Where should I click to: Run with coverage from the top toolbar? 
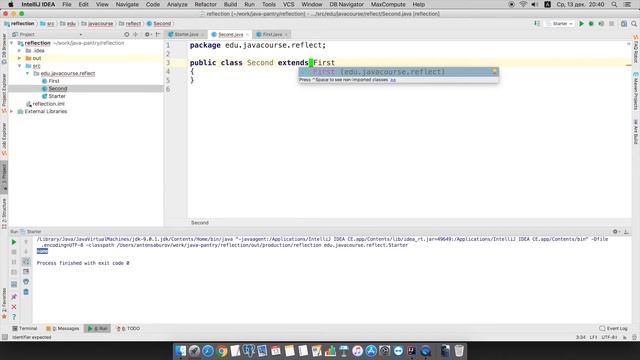coord(601,24)
